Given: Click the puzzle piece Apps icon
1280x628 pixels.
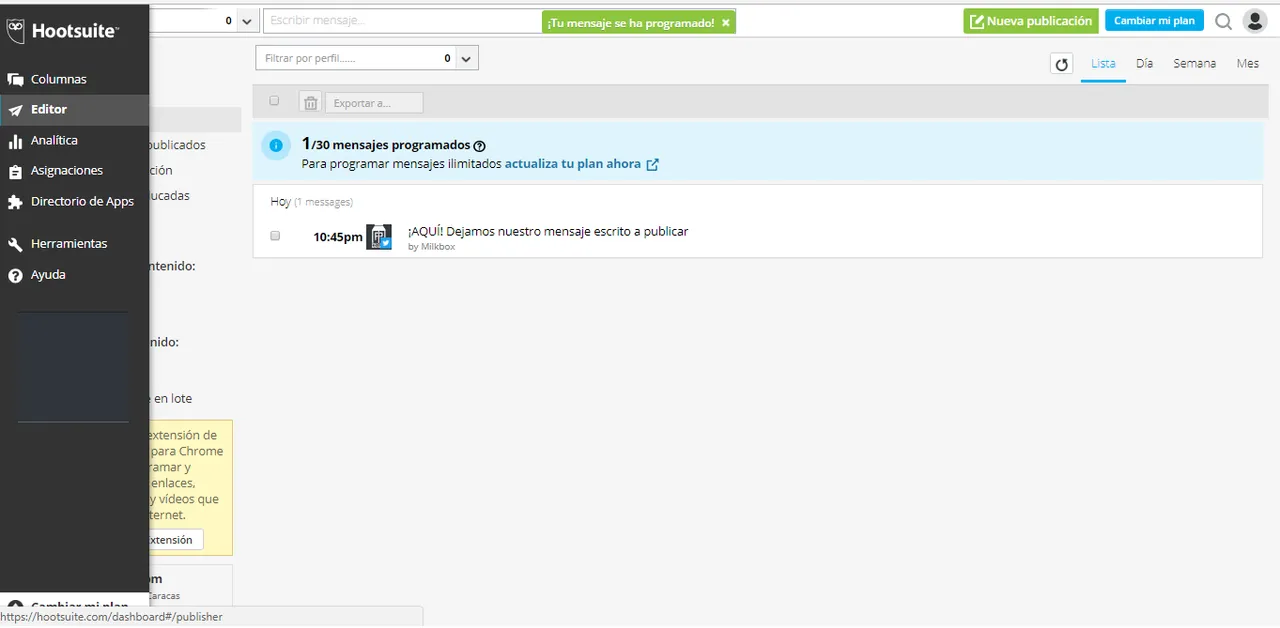Looking at the screenshot, I should coord(15,202).
